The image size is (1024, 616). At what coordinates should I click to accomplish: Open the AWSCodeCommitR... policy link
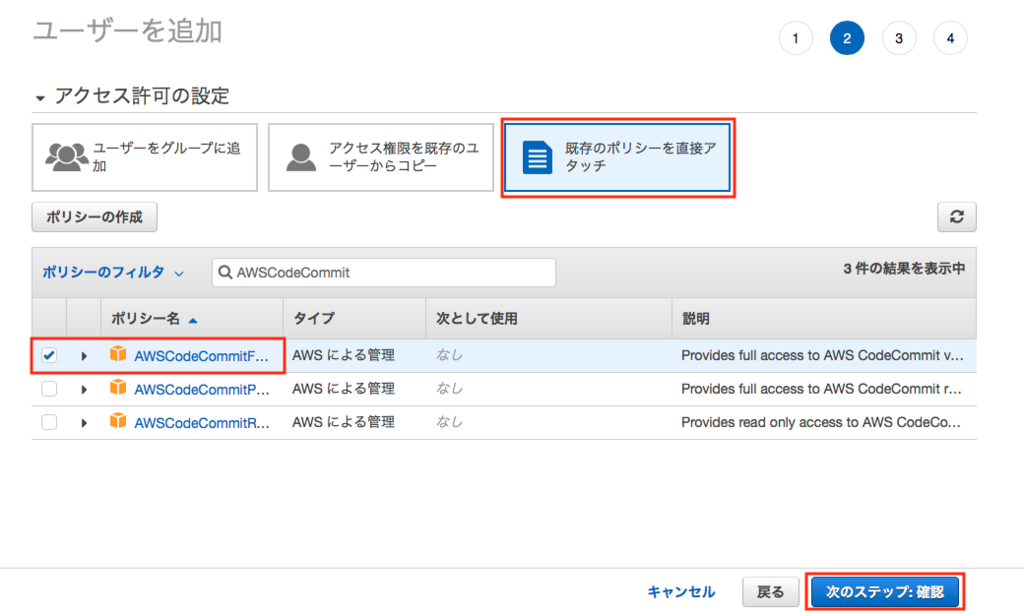[202, 423]
